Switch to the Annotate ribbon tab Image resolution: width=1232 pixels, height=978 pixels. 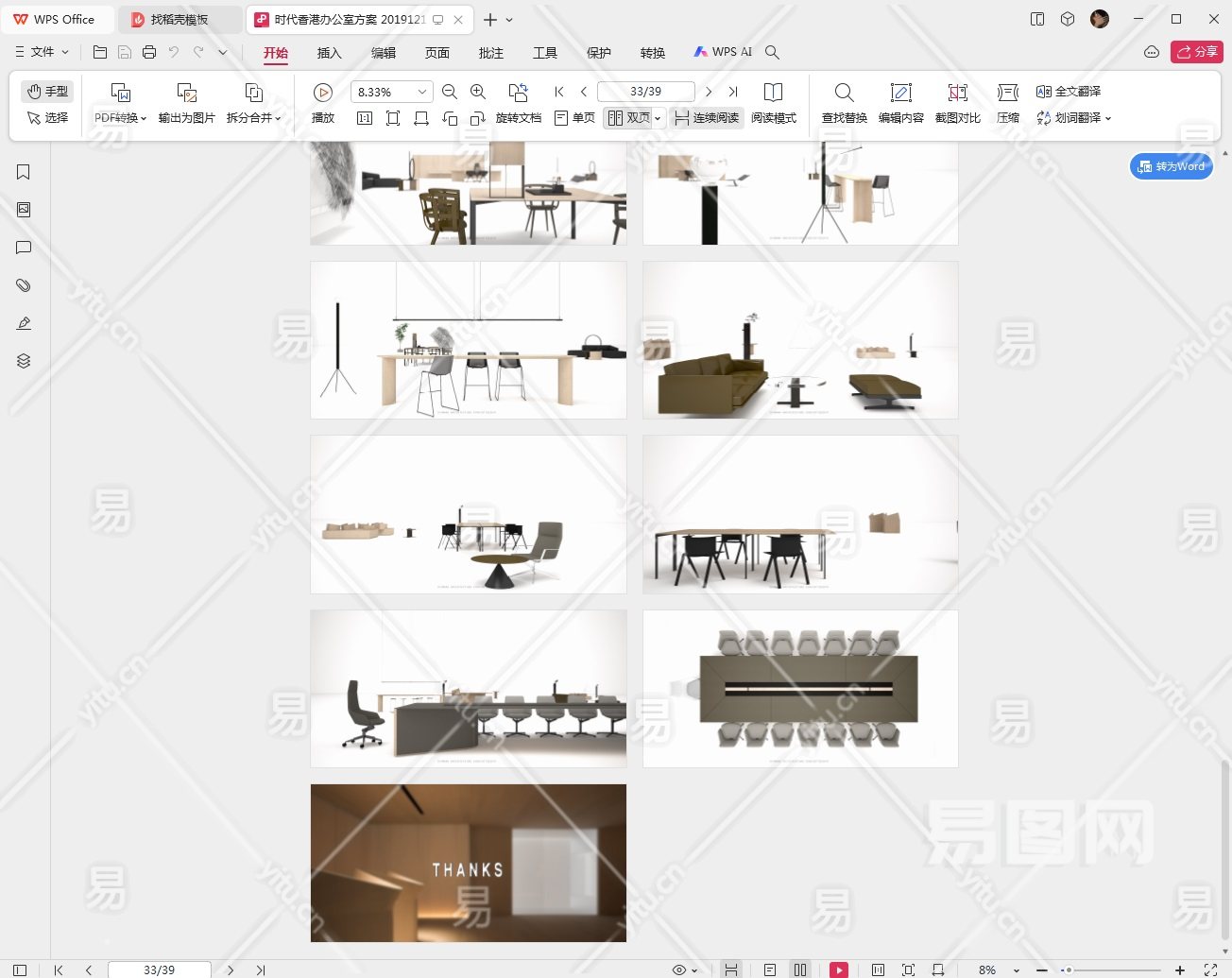pyautogui.click(x=490, y=53)
